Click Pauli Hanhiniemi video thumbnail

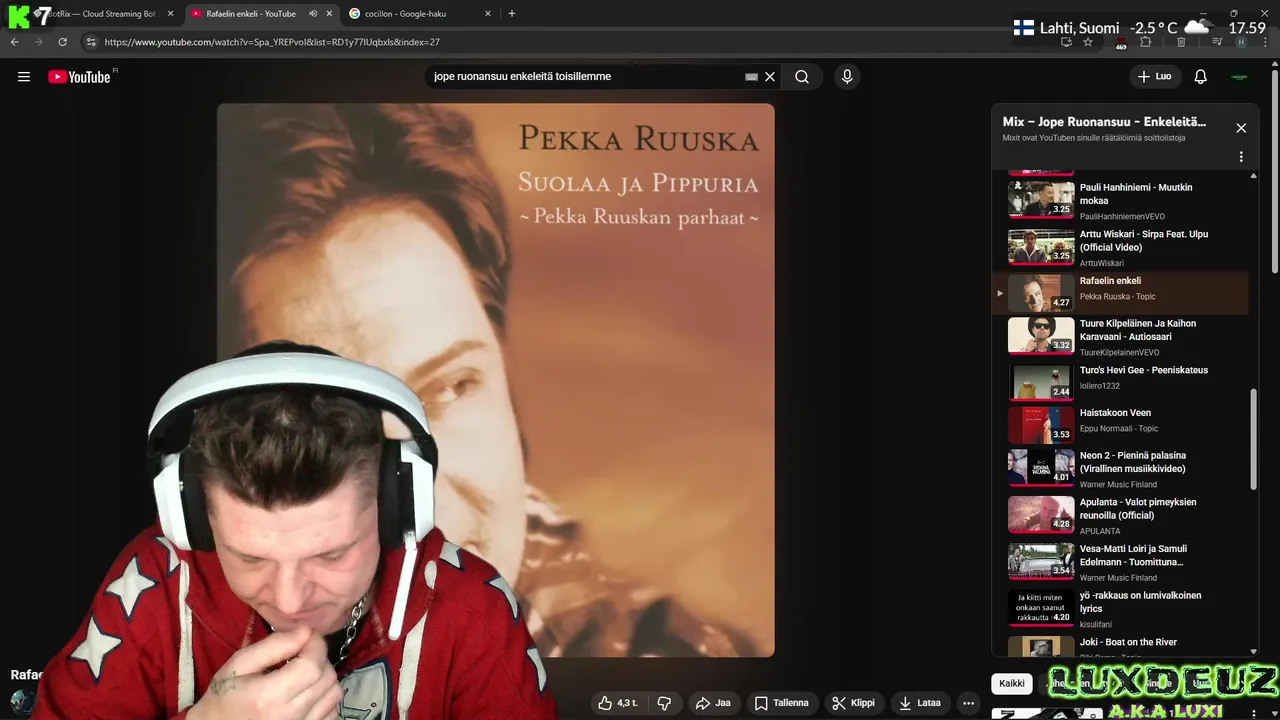coord(1041,199)
